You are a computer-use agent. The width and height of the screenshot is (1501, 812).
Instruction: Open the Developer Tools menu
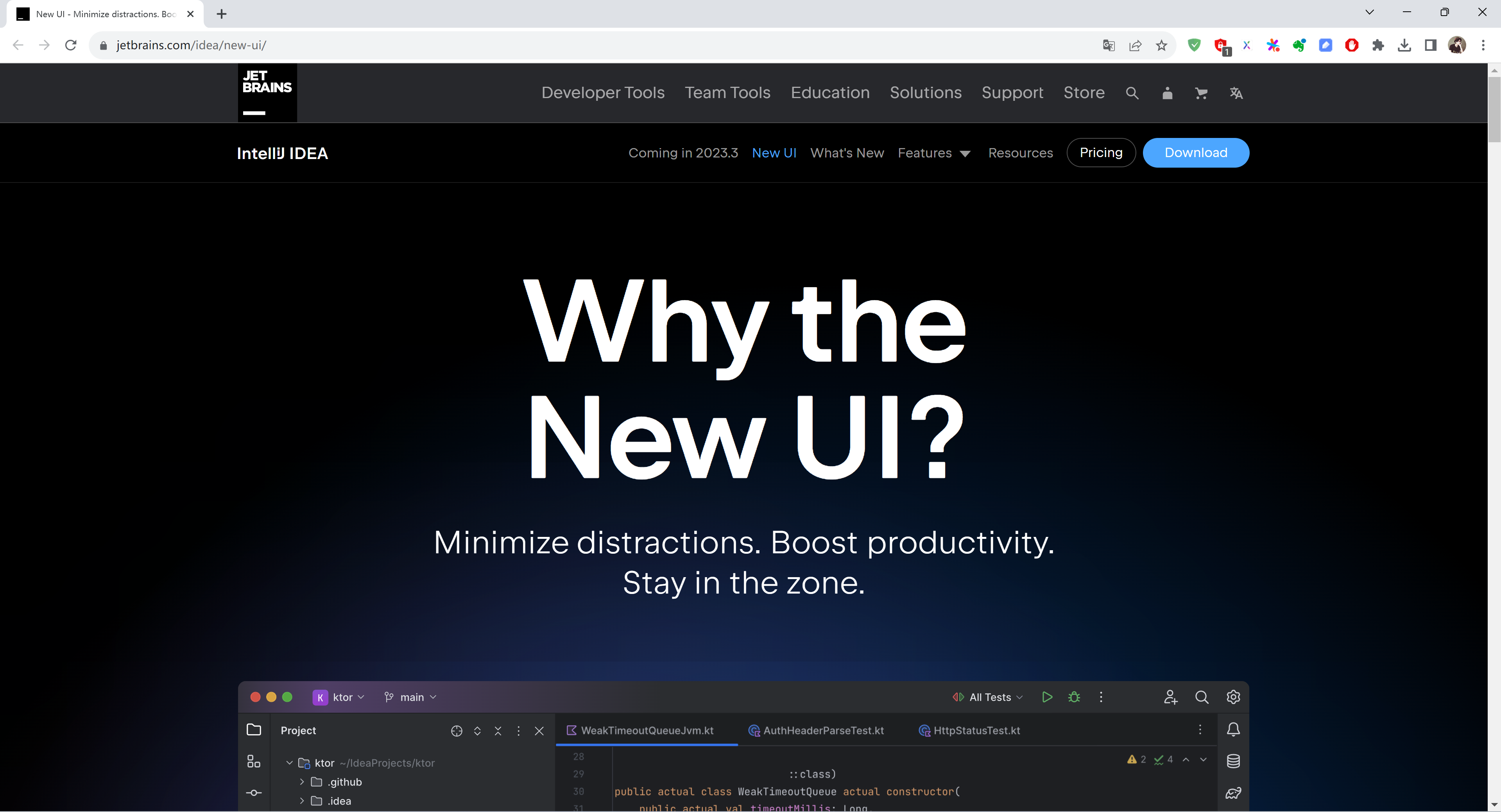point(602,93)
